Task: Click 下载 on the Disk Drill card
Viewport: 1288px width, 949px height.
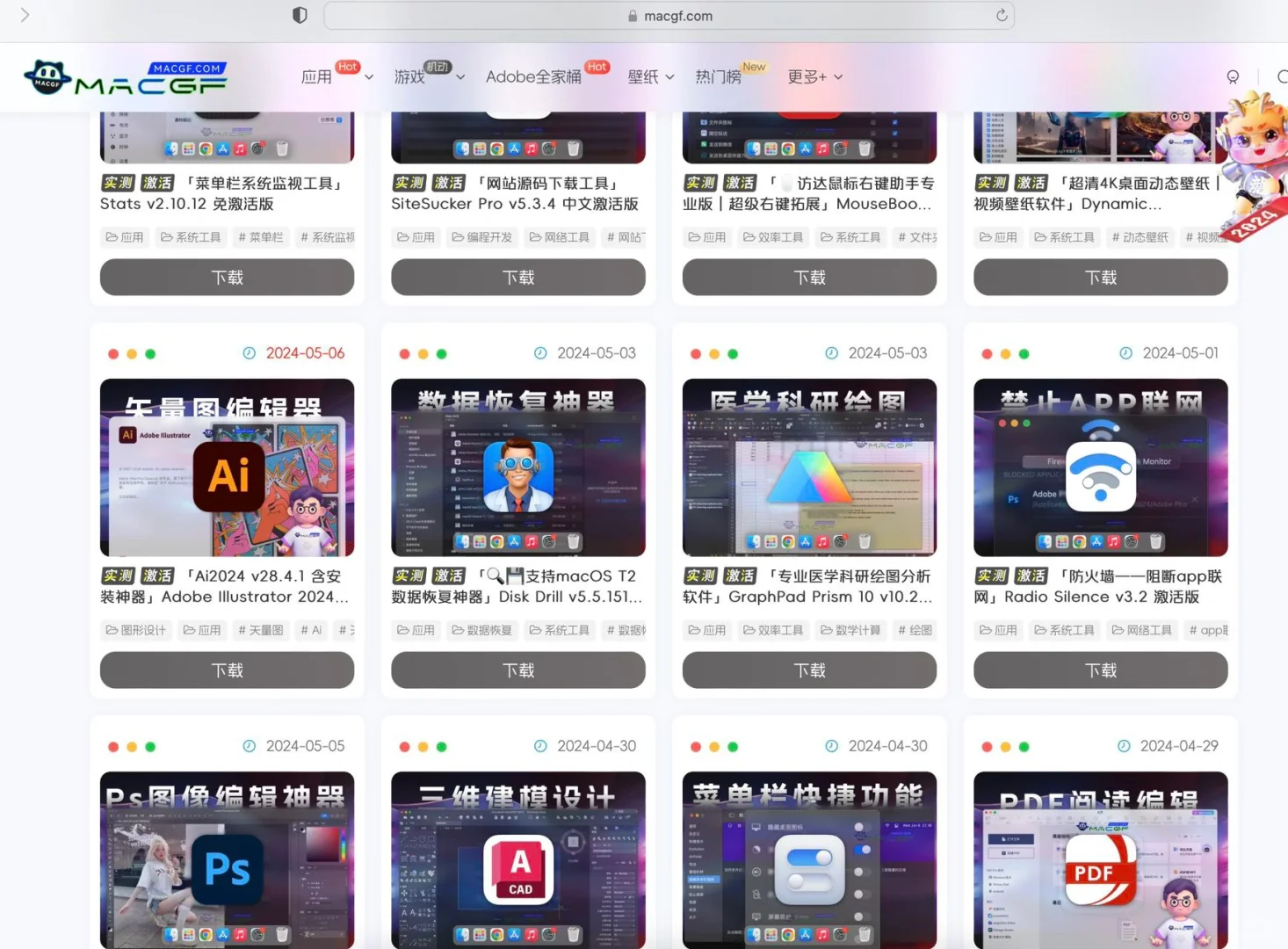Action: click(518, 670)
